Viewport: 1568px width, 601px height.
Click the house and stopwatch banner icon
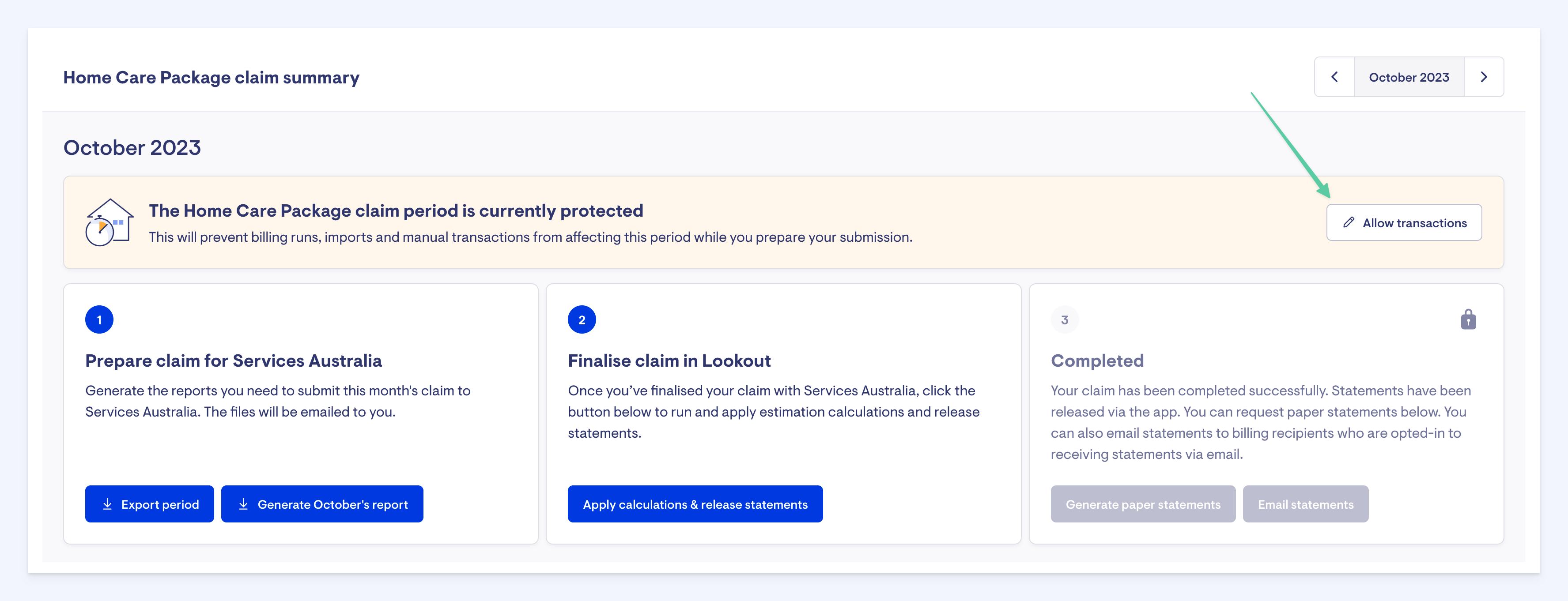point(109,223)
